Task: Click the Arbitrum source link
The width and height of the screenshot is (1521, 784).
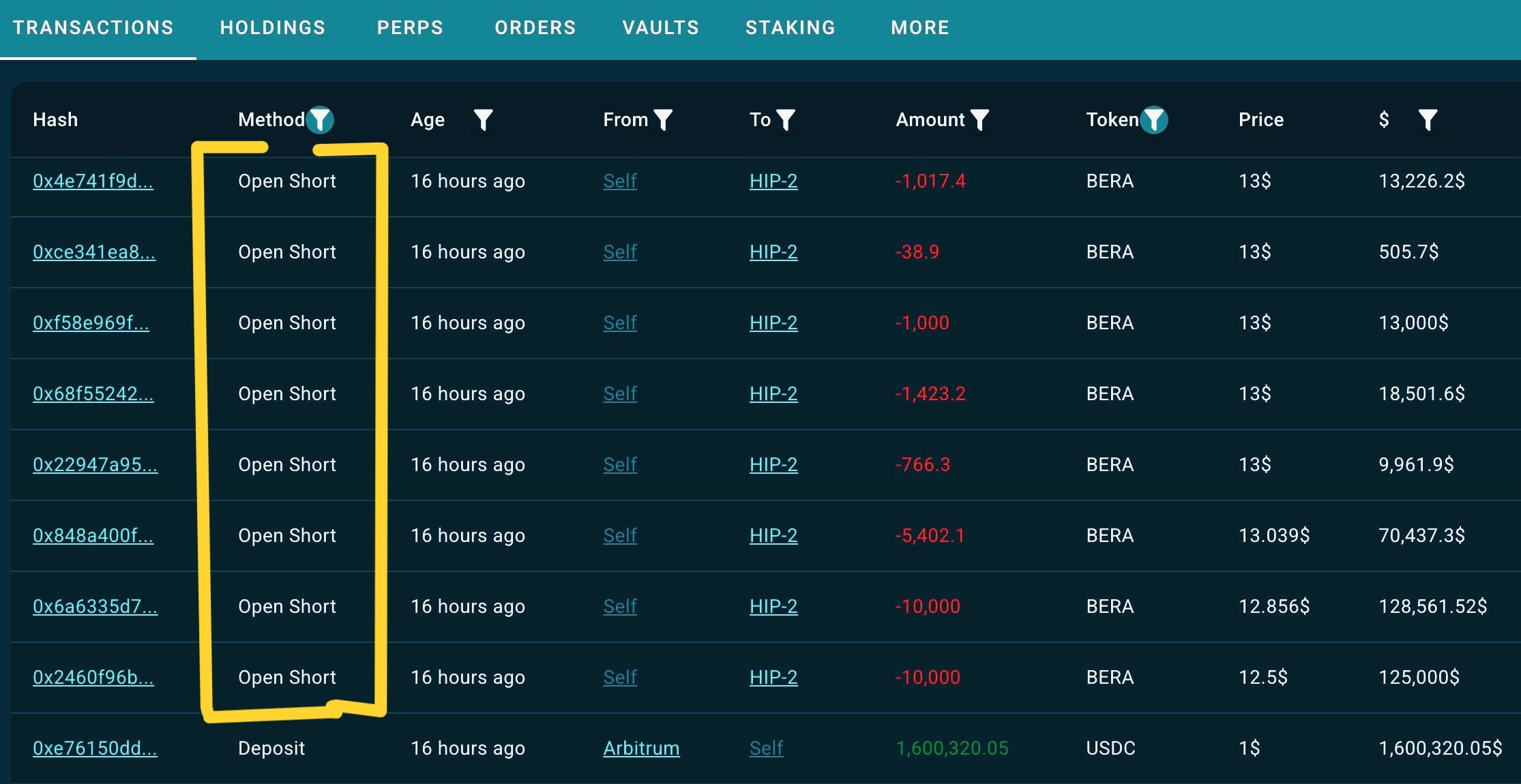Action: coord(642,749)
